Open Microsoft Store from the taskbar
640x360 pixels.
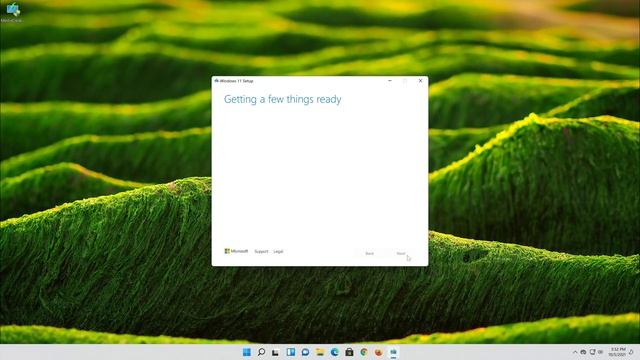[x=349, y=352]
